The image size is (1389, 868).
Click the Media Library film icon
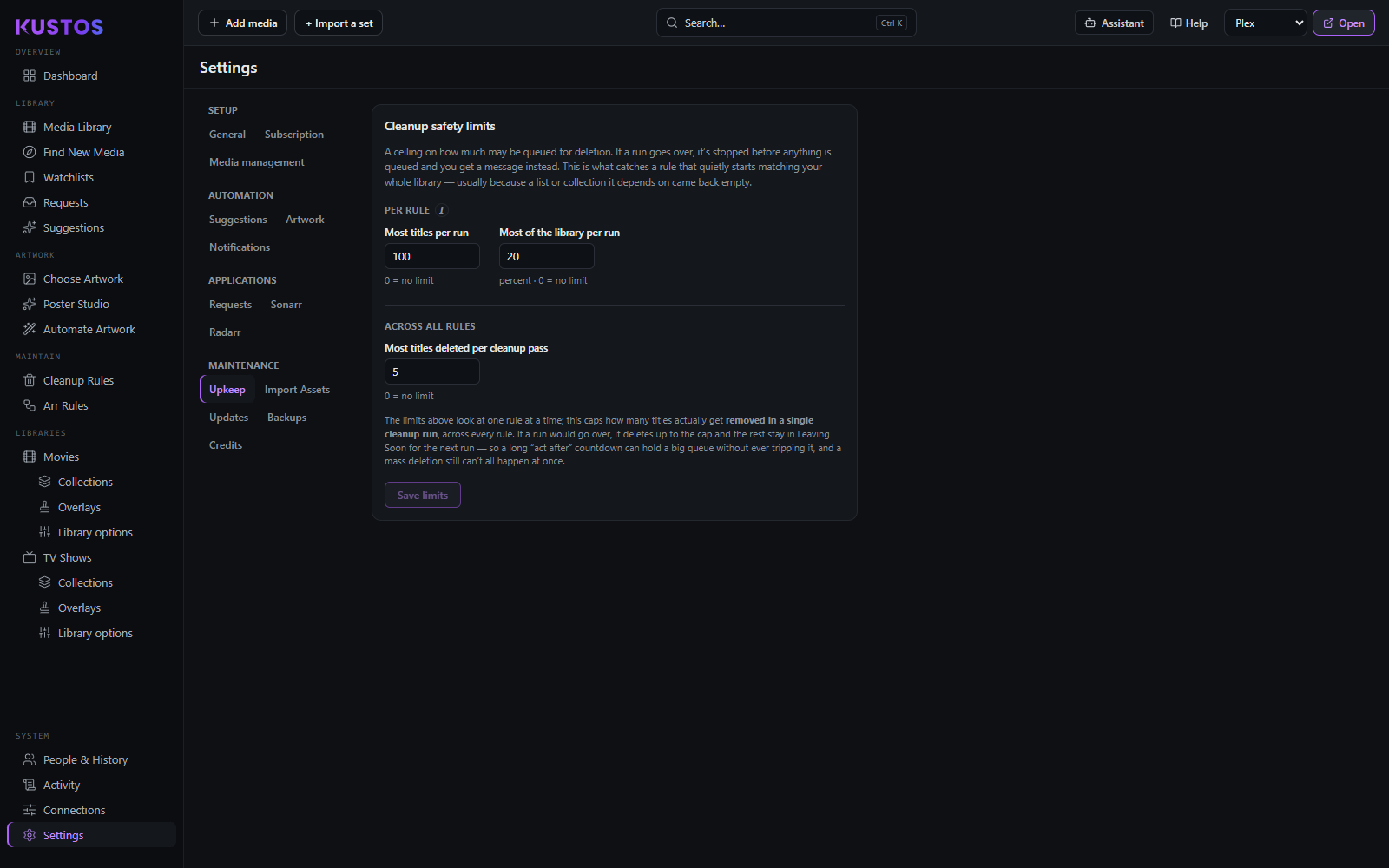coord(30,127)
